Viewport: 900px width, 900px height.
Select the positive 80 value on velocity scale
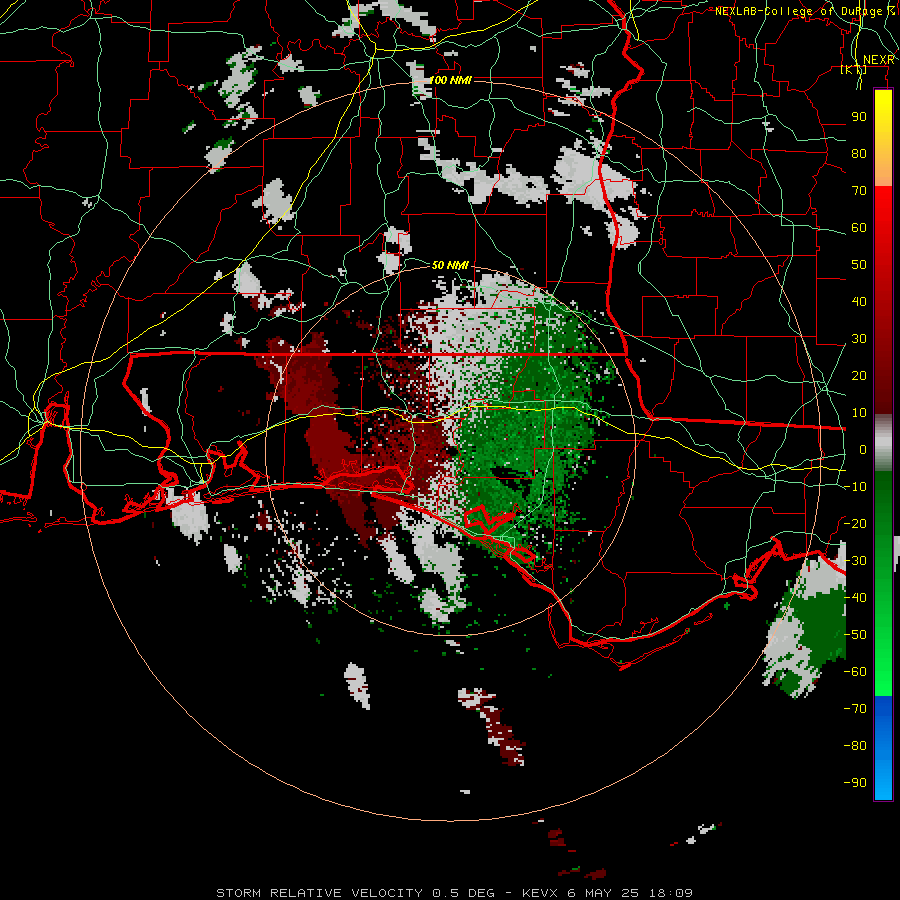click(859, 153)
